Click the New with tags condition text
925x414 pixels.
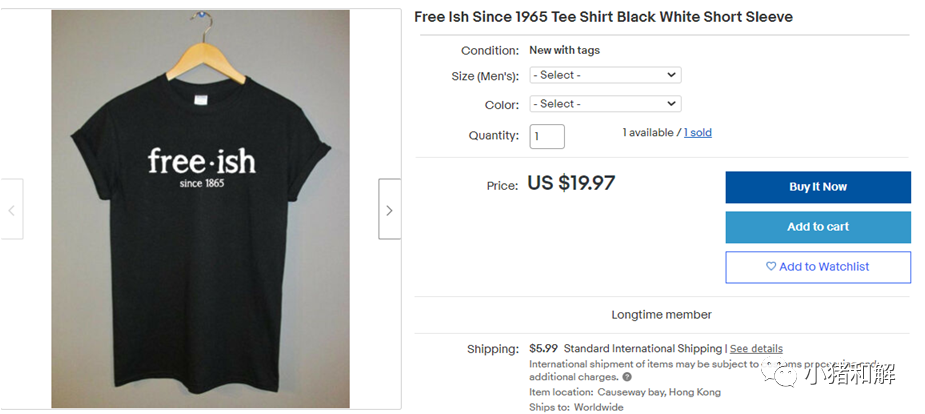coord(565,50)
